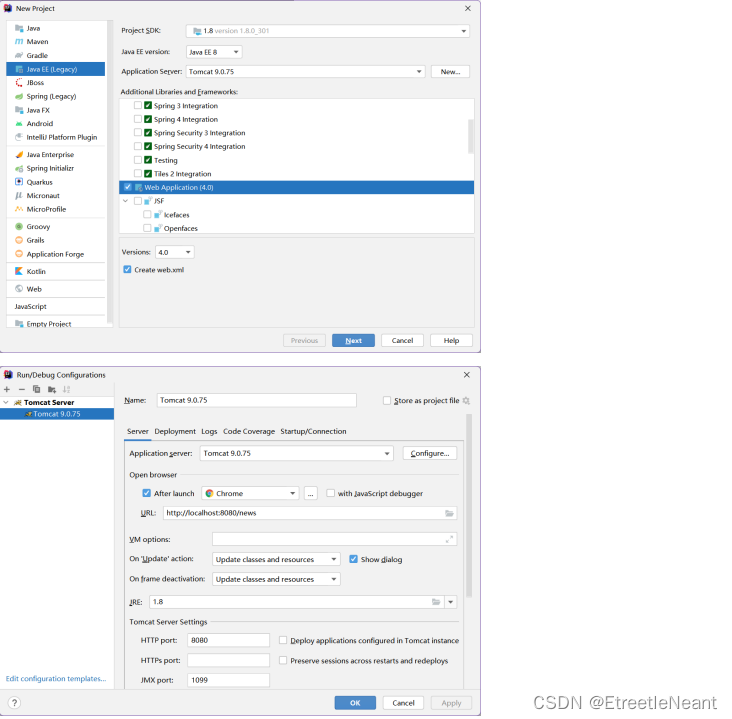This screenshot has height=719, width=732.
Task: Uncheck Web Application (4.0) checkbox
Action: [x=128, y=187]
